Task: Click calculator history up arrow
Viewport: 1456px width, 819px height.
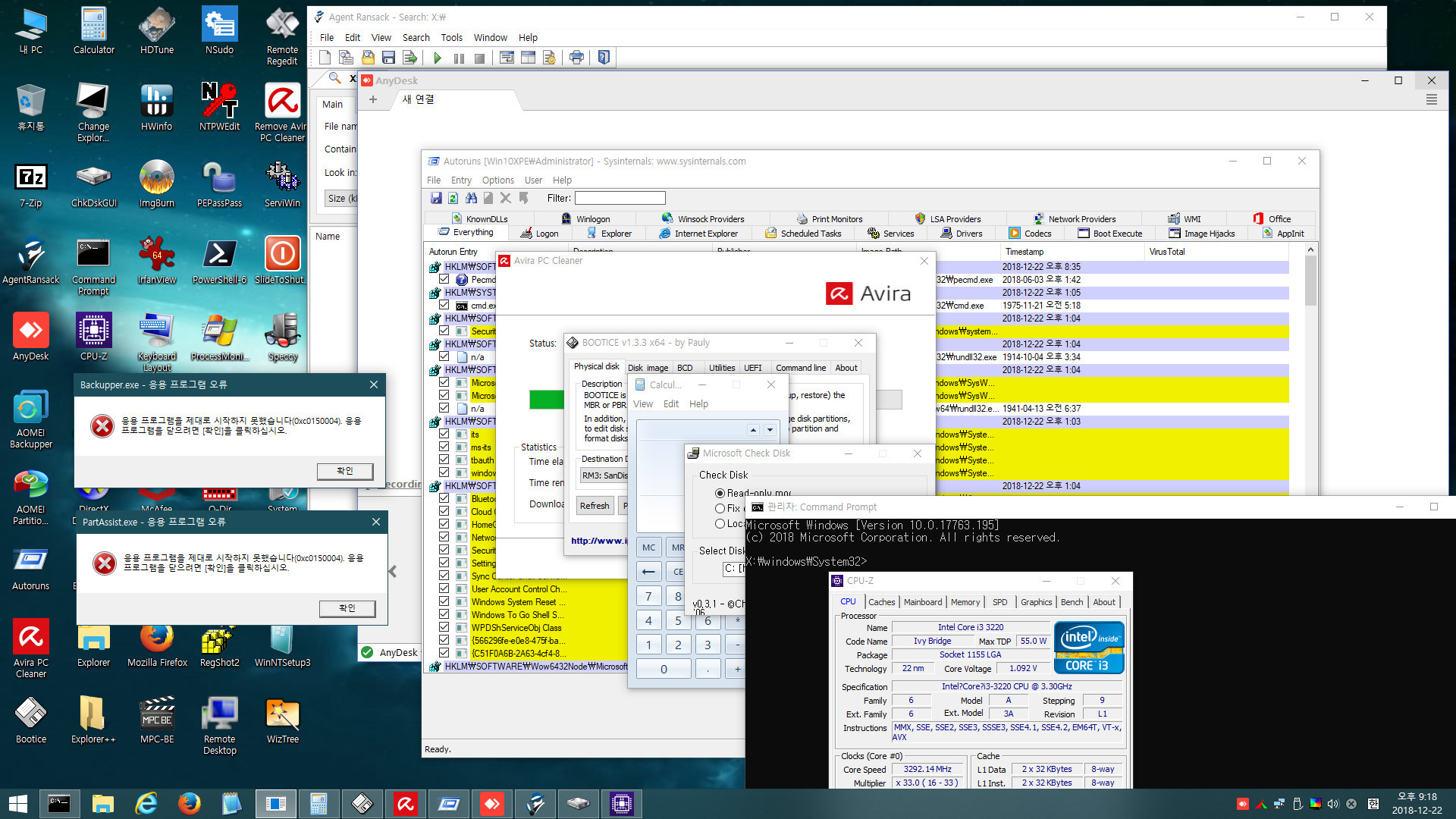Action: coord(753,430)
